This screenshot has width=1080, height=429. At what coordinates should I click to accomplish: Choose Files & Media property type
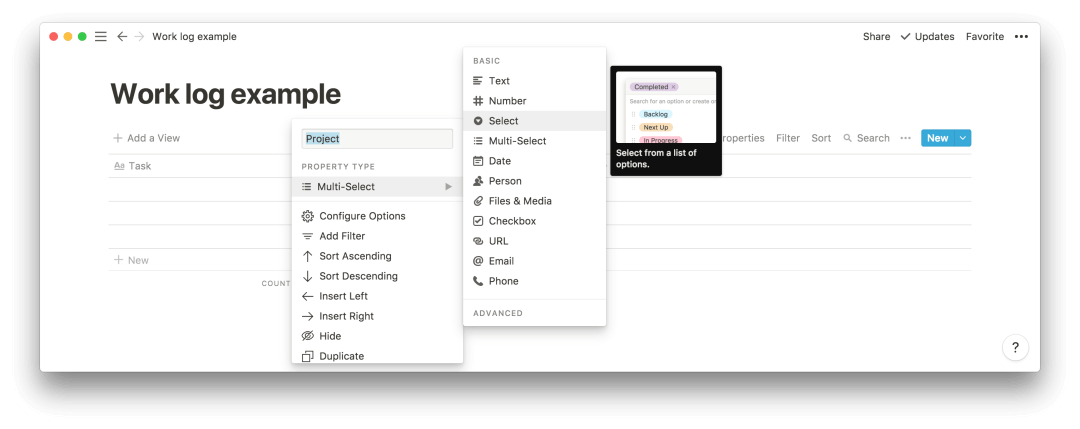click(534, 200)
